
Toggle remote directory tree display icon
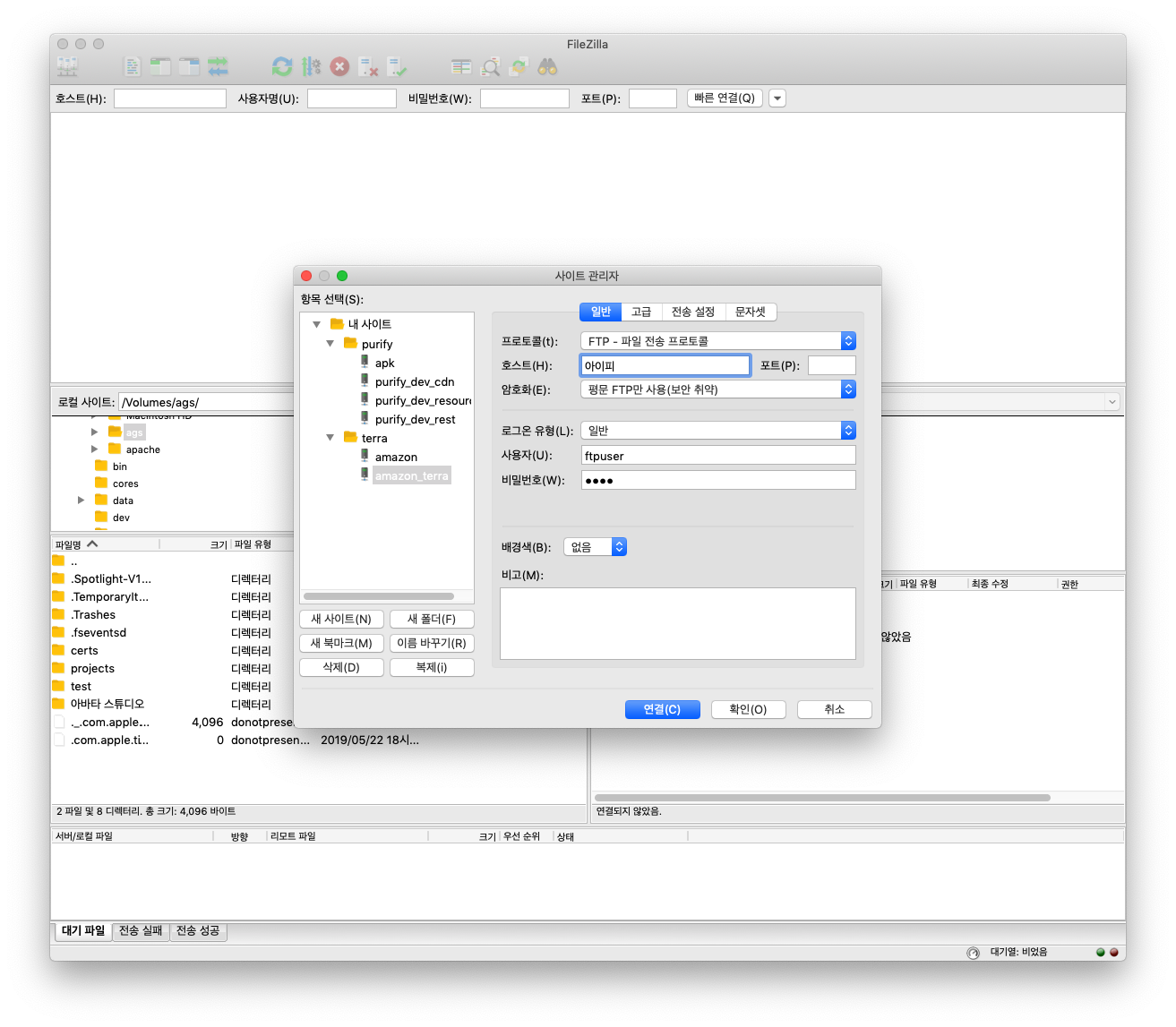(x=189, y=66)
